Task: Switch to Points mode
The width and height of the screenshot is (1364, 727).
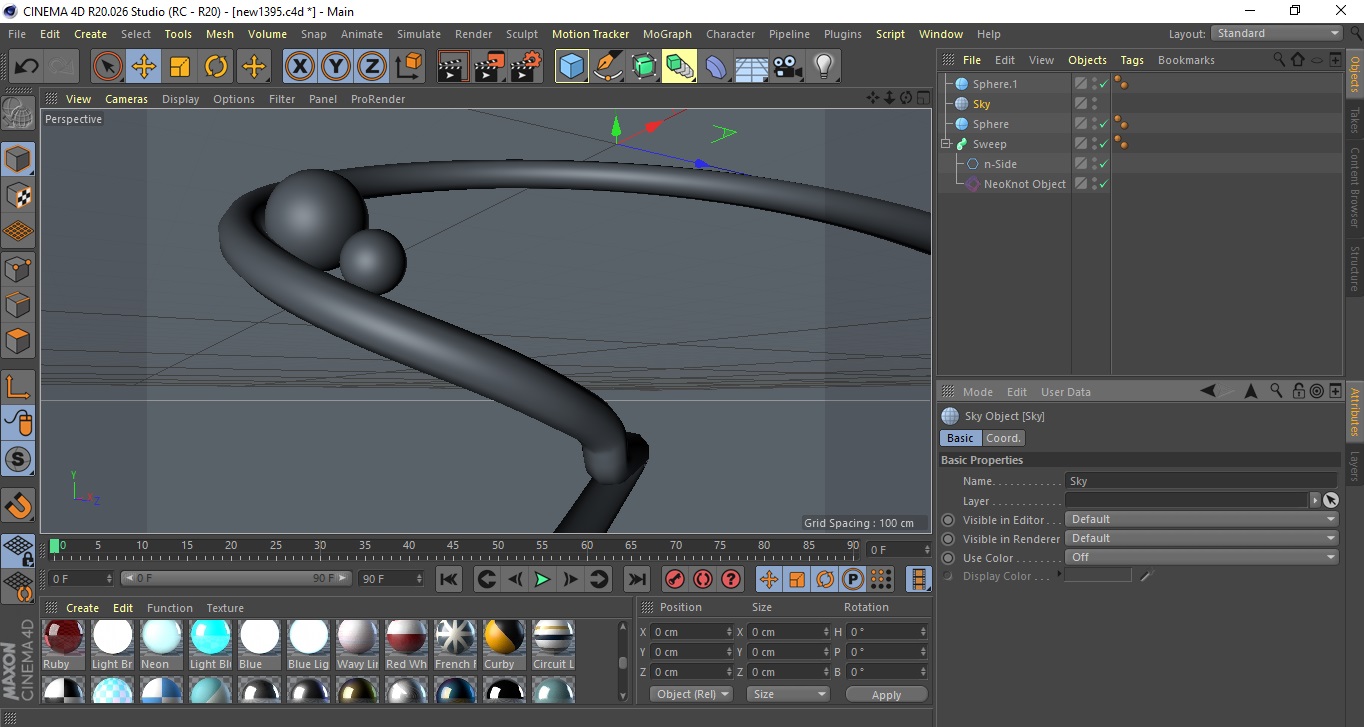Action: 18,268
